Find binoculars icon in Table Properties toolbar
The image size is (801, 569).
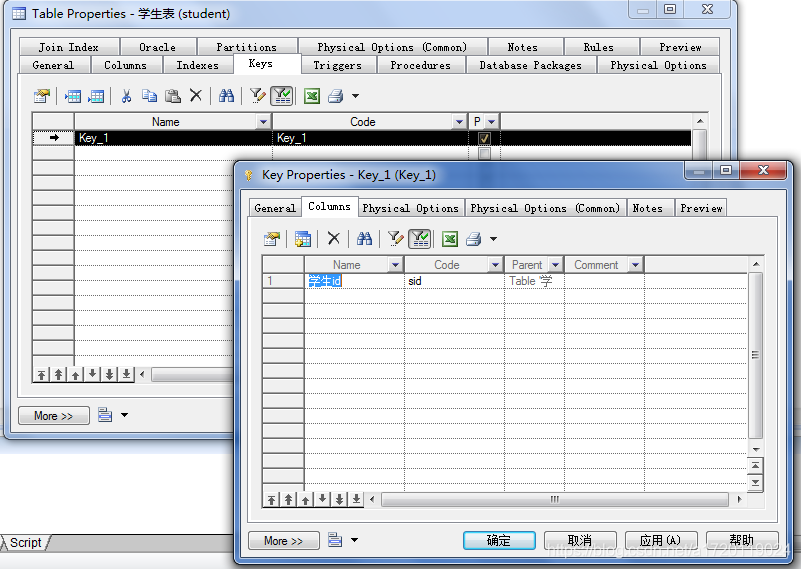(226, 96)
